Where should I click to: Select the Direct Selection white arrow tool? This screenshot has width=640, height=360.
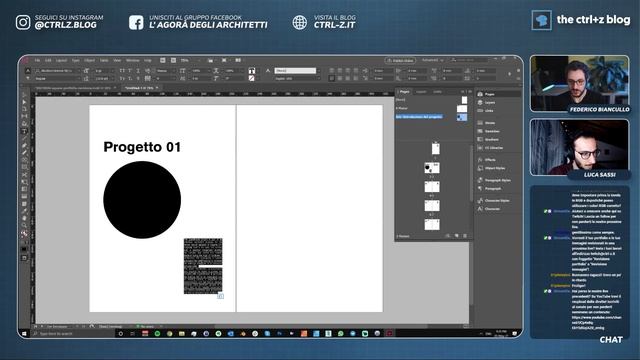click(24, 102)
